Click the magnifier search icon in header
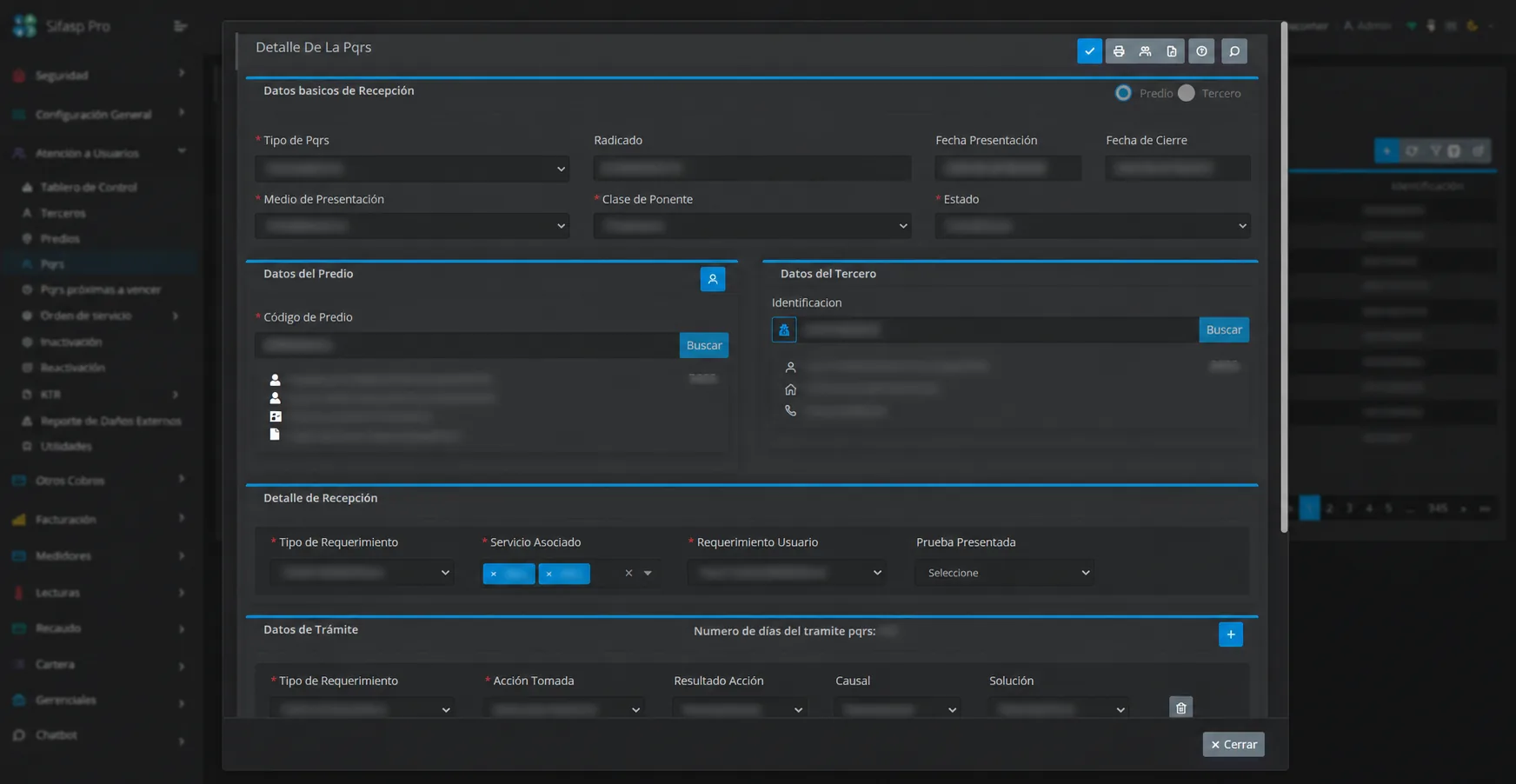The image size is (1516, 784). [x=1234, y=51]
